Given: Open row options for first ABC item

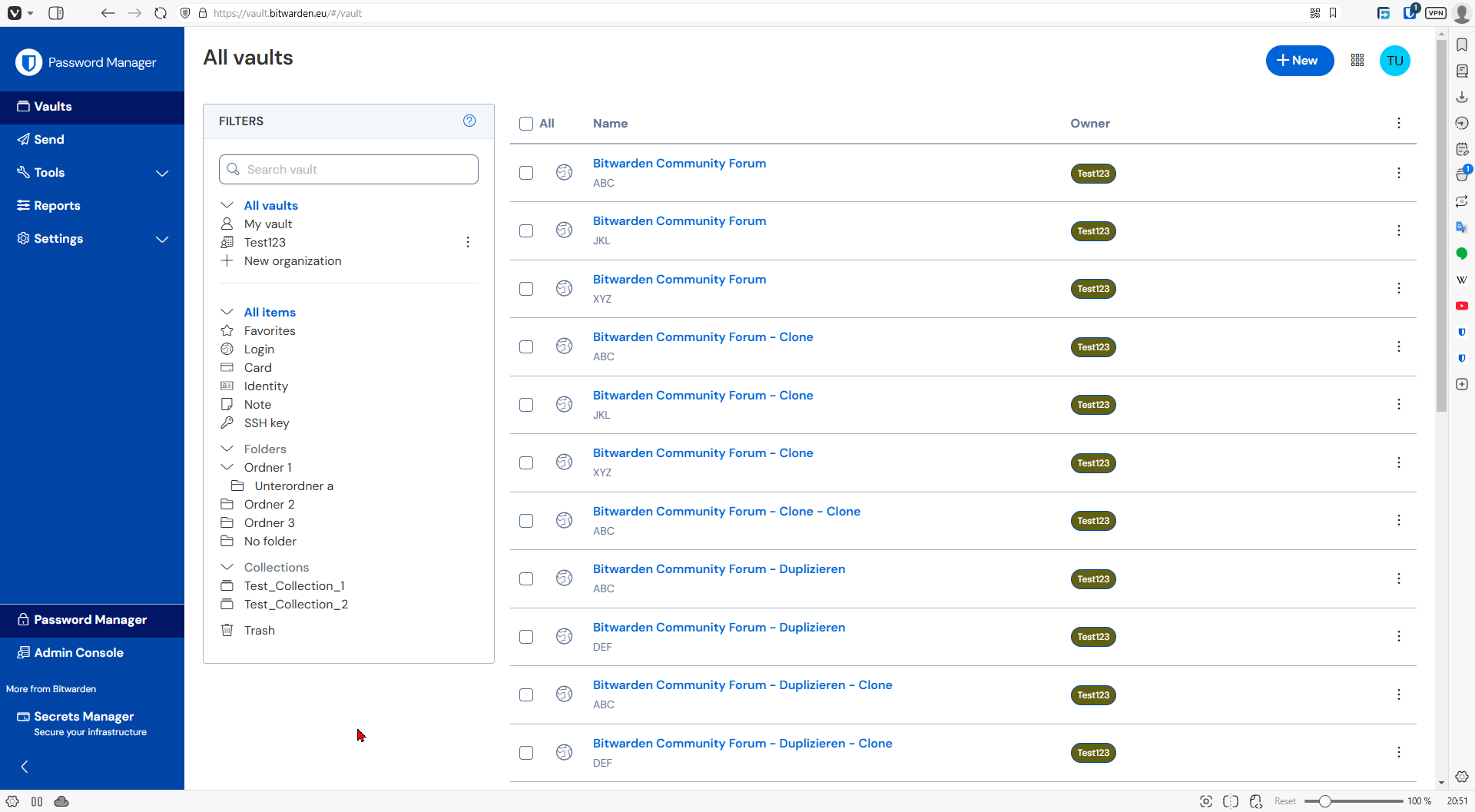Looking at the screenshot, I should pos(1399,173).
